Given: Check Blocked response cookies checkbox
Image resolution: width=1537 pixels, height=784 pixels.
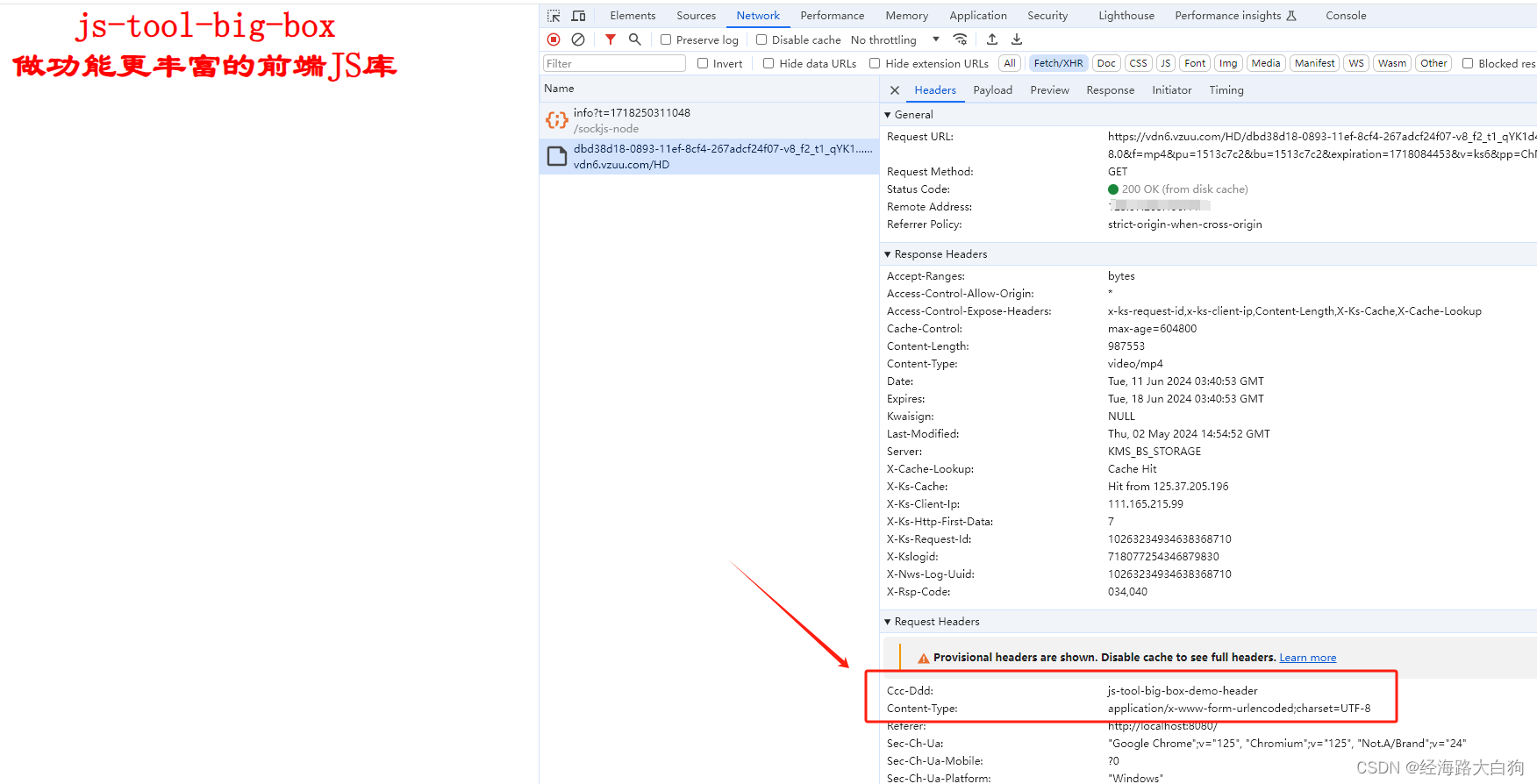Looking at the screenshot, I should pyautogui.click(x=1468, y=63).
